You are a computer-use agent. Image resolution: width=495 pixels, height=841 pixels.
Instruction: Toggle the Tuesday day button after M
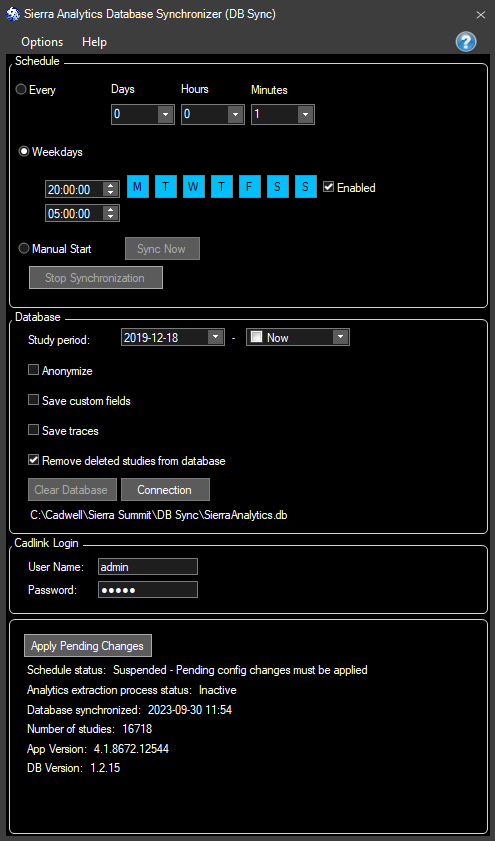click(x=166, y=187)
